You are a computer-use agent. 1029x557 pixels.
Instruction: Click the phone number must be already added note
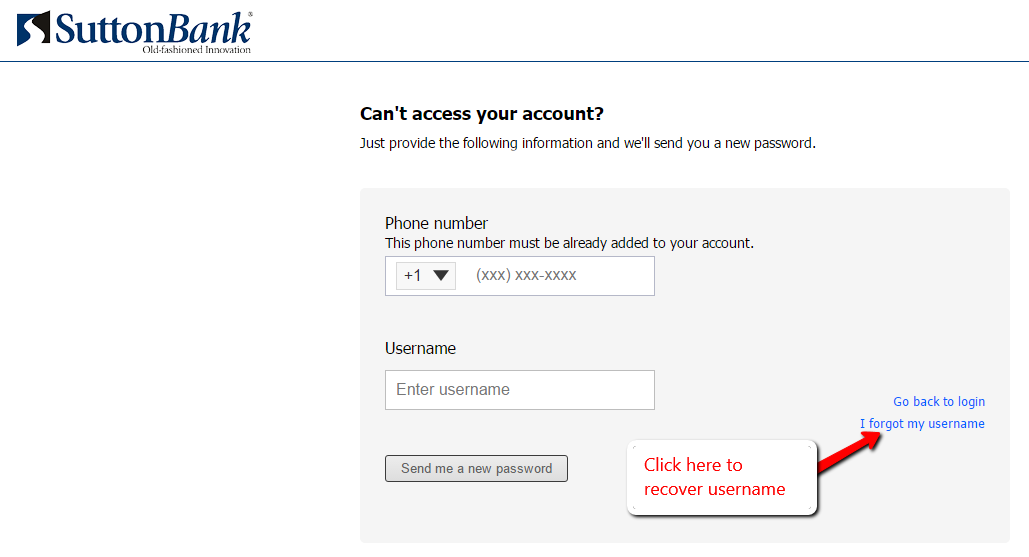(x=569, y=243)
